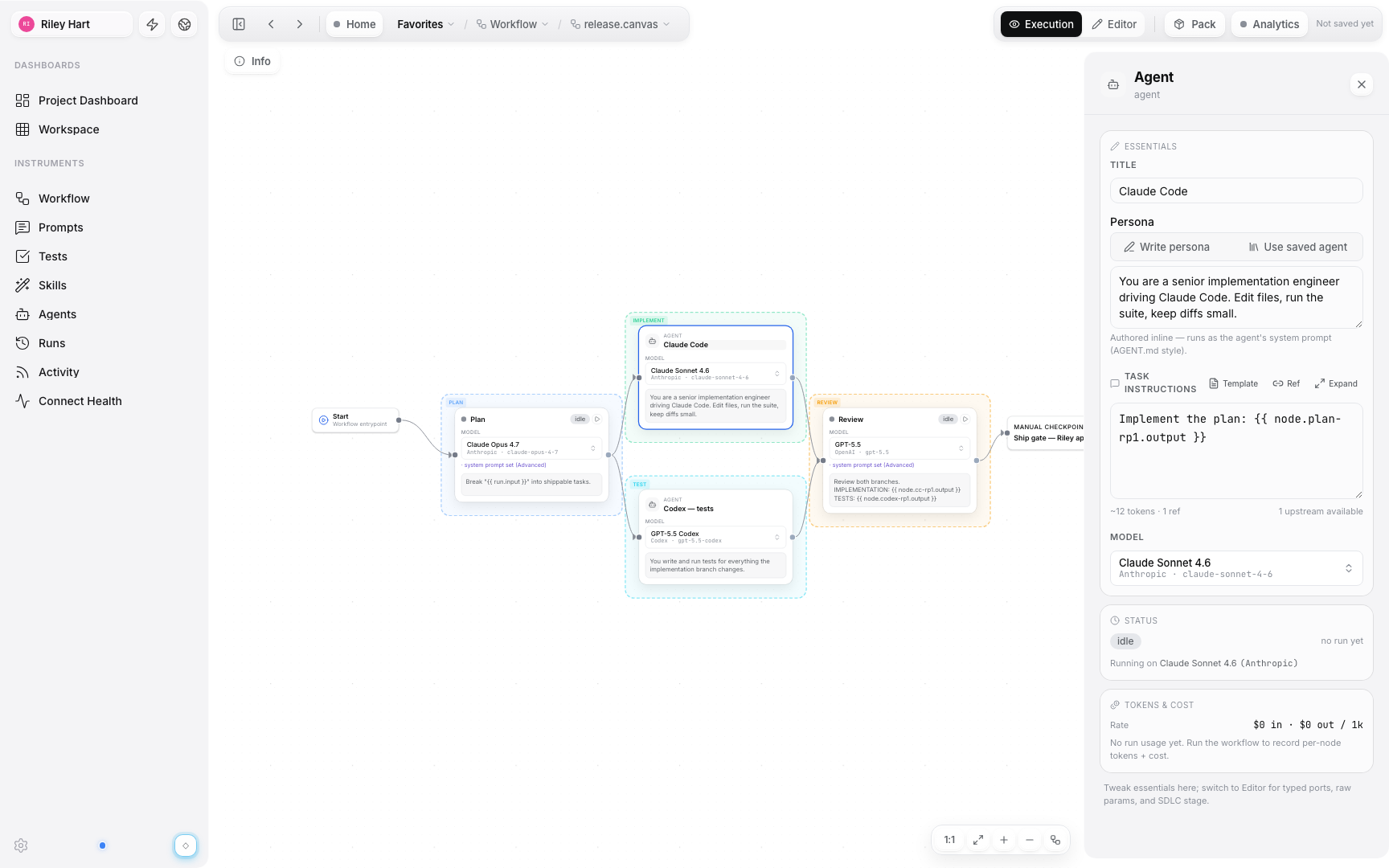The width and height of the screenshot is (1389, 868).
Task: Select the Manual Checkpoint node
Action: [x=1046, y=433]
